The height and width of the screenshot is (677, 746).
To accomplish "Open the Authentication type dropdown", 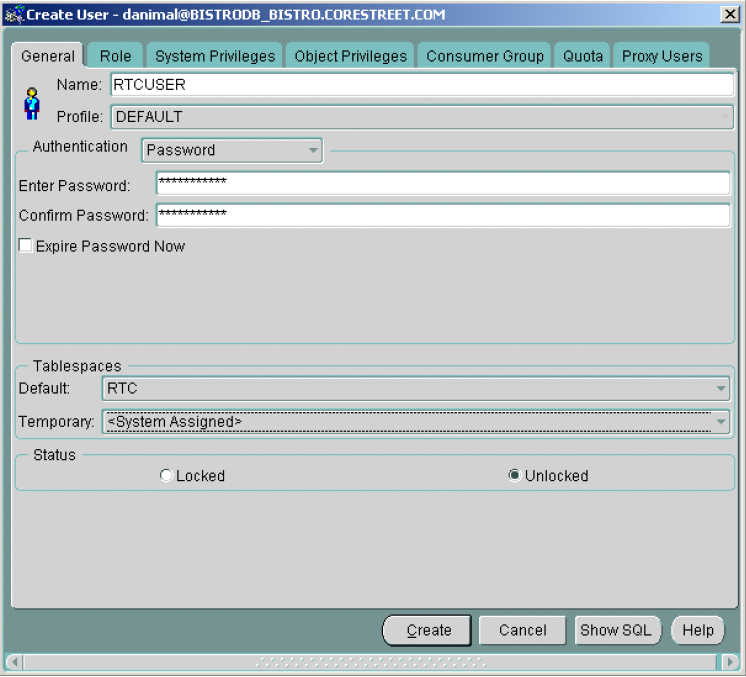I will click(313, 151).
